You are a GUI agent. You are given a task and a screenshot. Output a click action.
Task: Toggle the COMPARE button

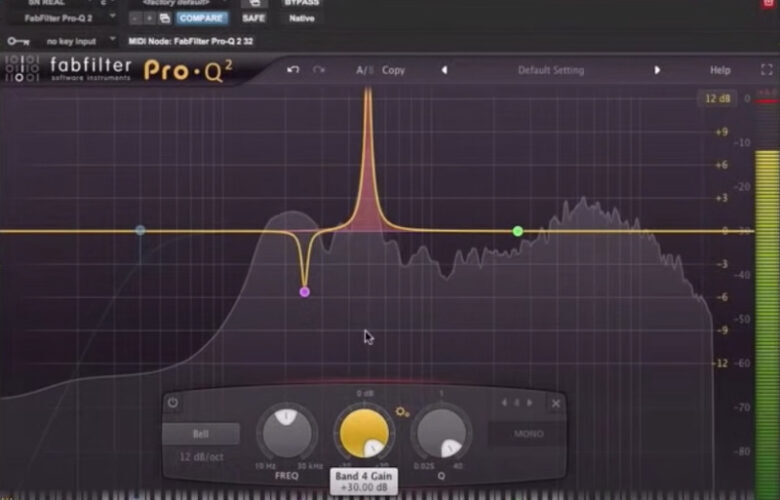click(x=201, y=18)
